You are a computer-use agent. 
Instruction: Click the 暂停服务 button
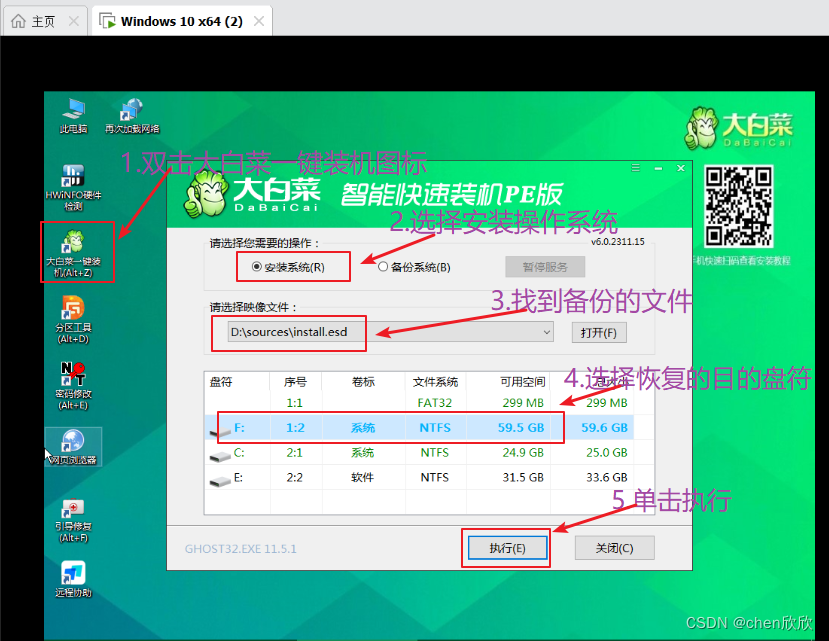click(545, 267)
